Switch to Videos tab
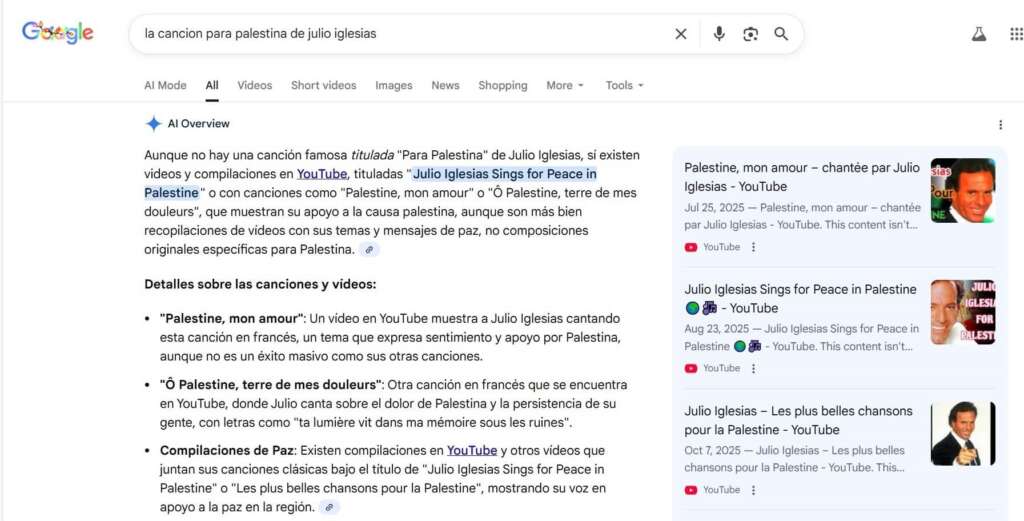 point(255,86)
